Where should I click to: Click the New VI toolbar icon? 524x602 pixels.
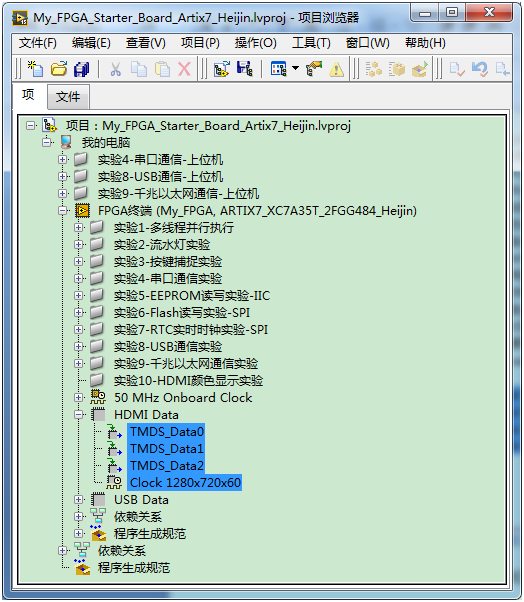pos(35,69)
